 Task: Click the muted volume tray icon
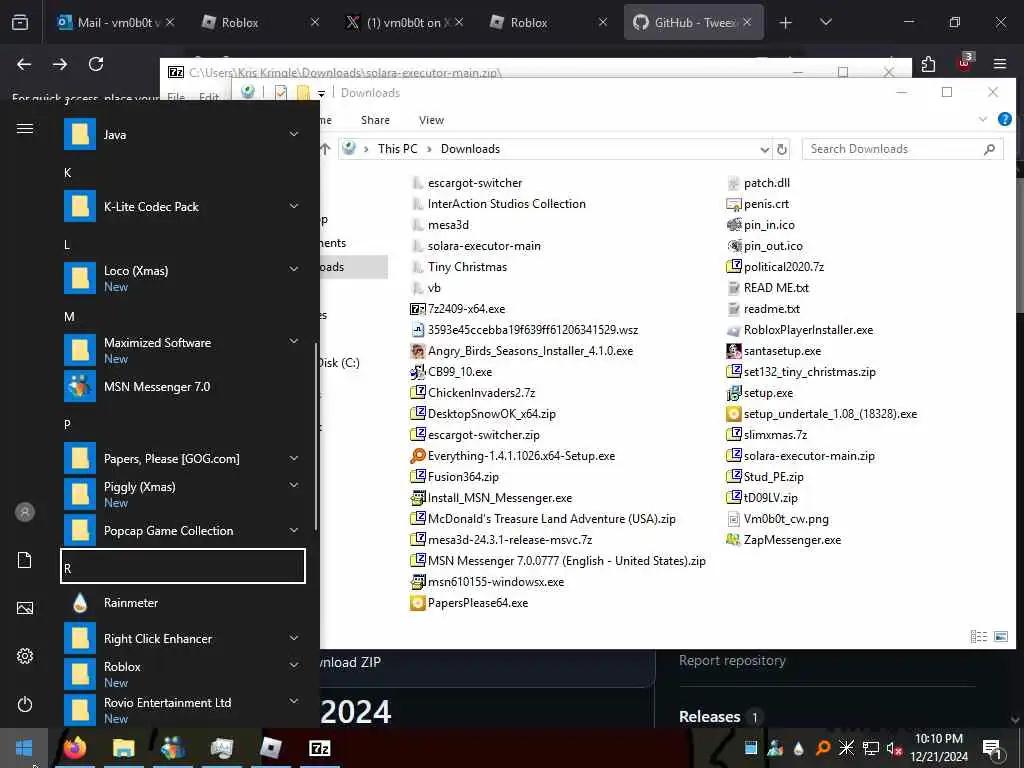coord(894,748)
